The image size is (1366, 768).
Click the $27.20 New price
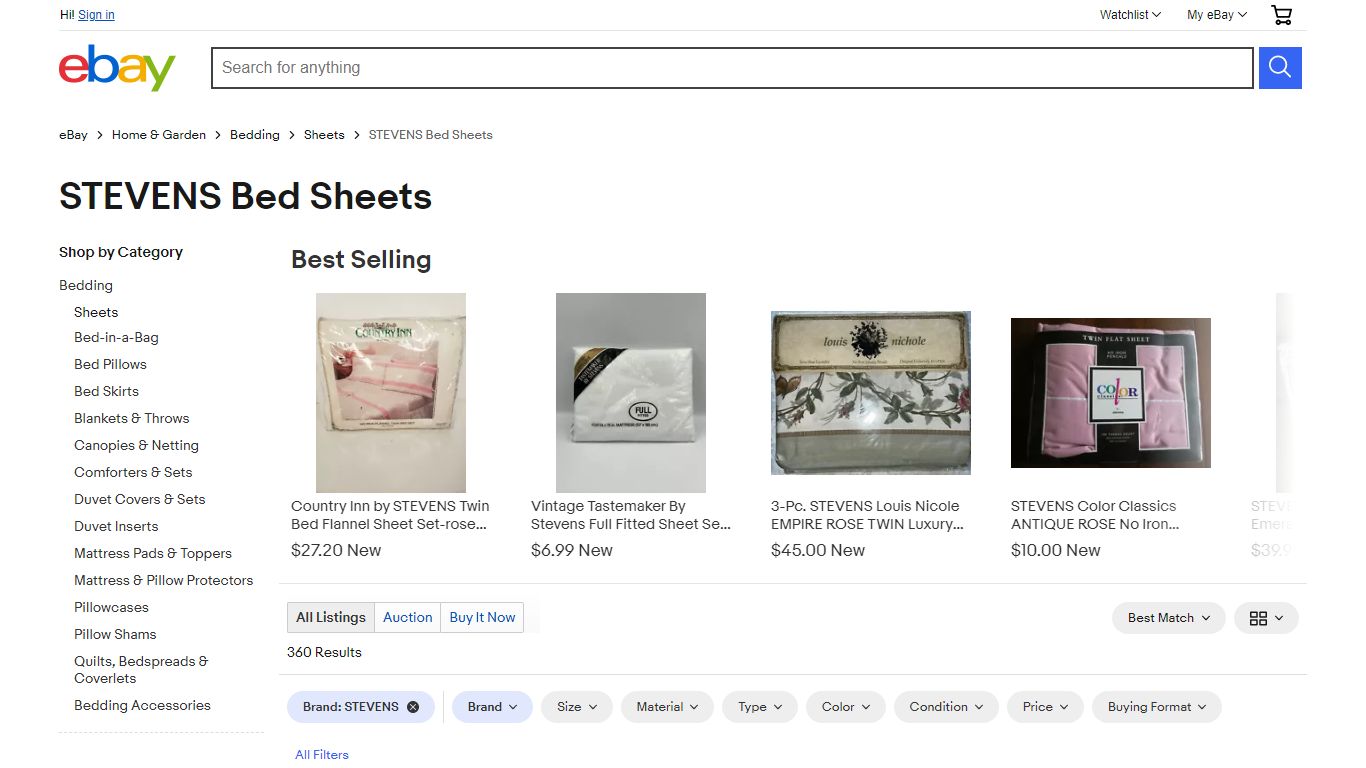click(x=336, y=551)
